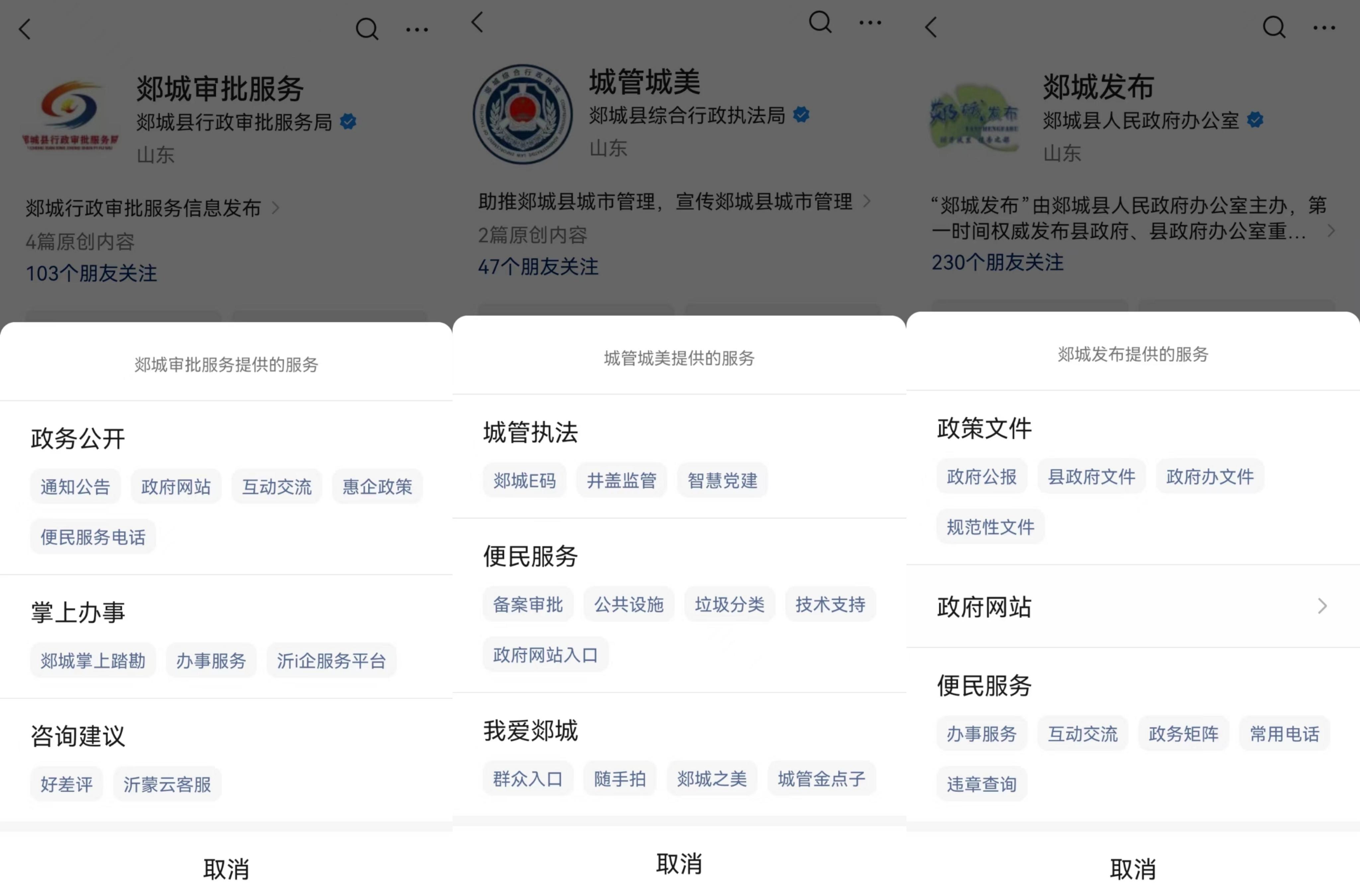
Task: Open the 郯城掌上踏勘 chip
Action: click(93, 661)
